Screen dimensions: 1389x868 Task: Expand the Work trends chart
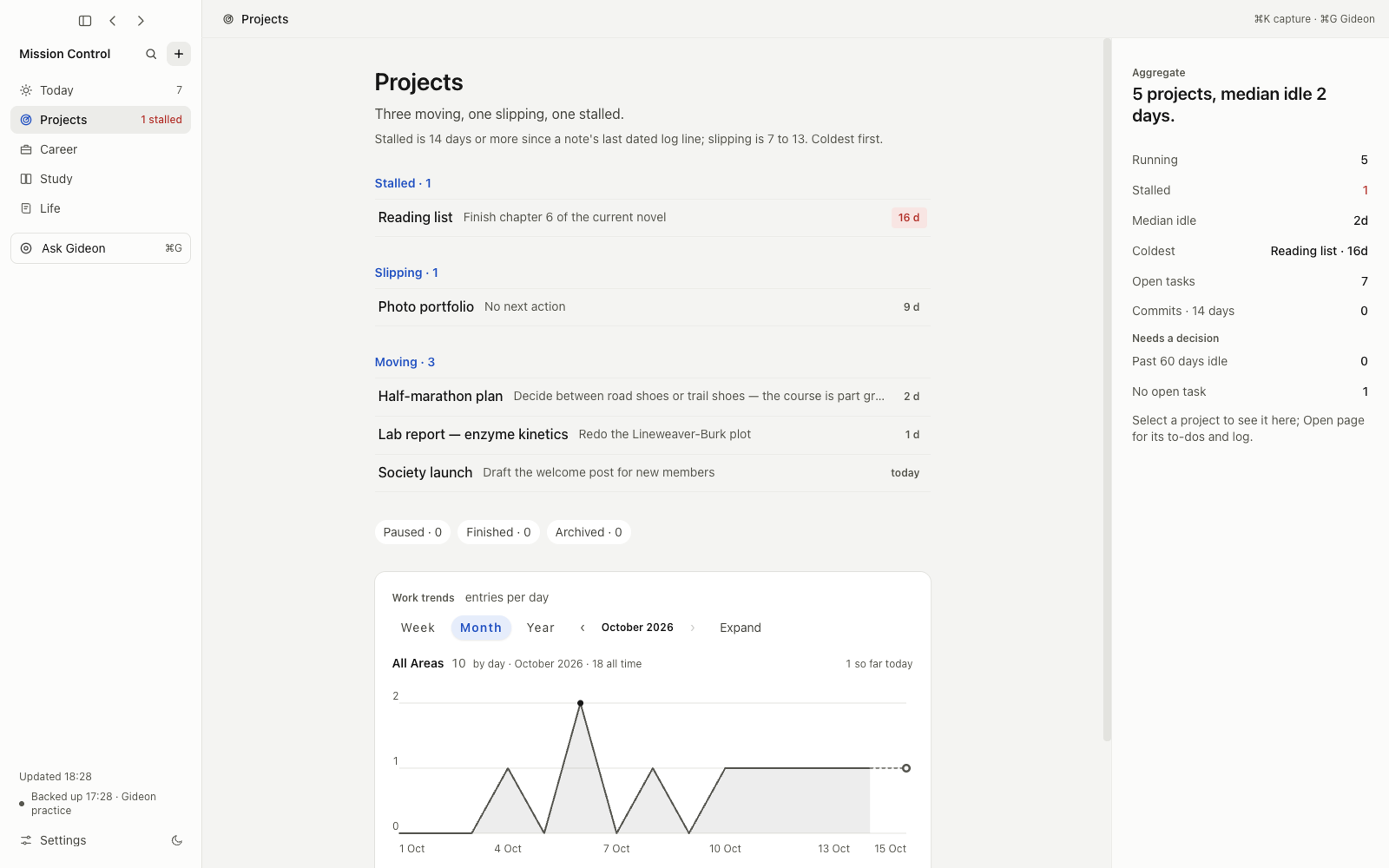tap(740, 628)
